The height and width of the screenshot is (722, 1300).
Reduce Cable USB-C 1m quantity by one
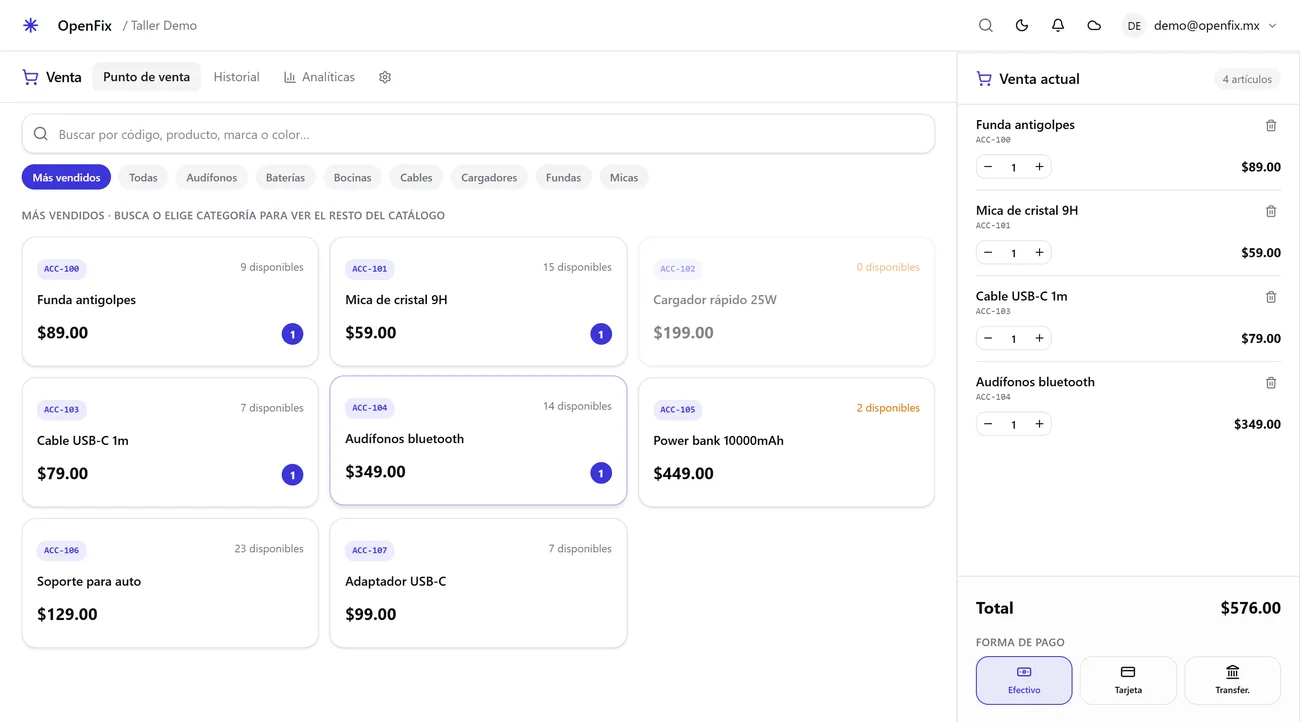pyautogui.click(x=988, y=338)
